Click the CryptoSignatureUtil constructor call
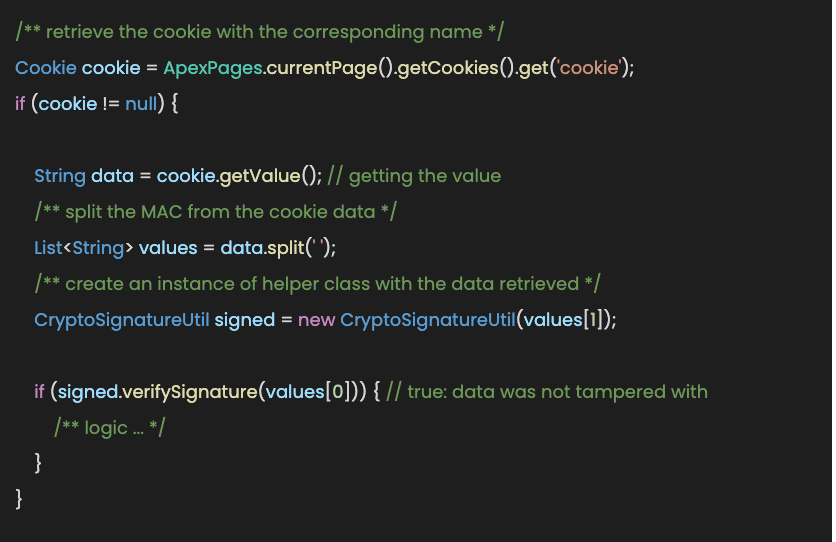Screen dimensions: 836x542 pyautogui.click(x=428, y=320)
